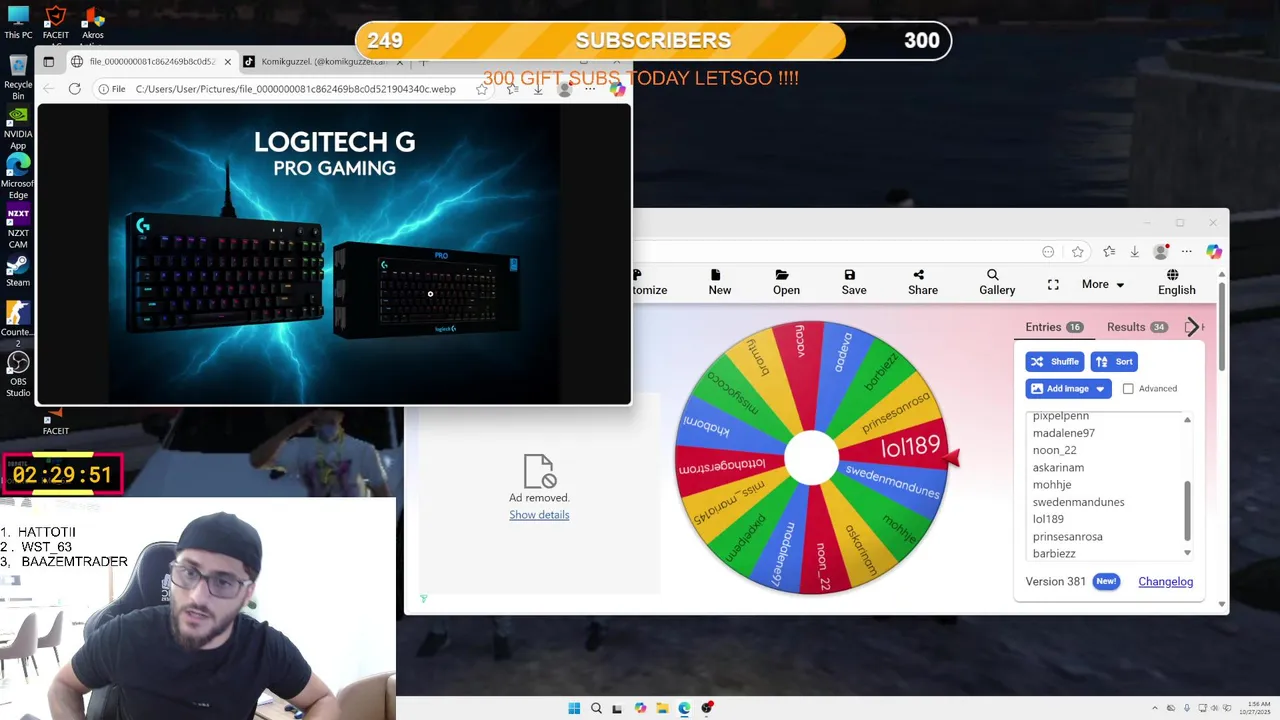Select entry mohhje in entries list
Image resolution: width=1280 pixels, height=720 pixels.
point(1052,485)
